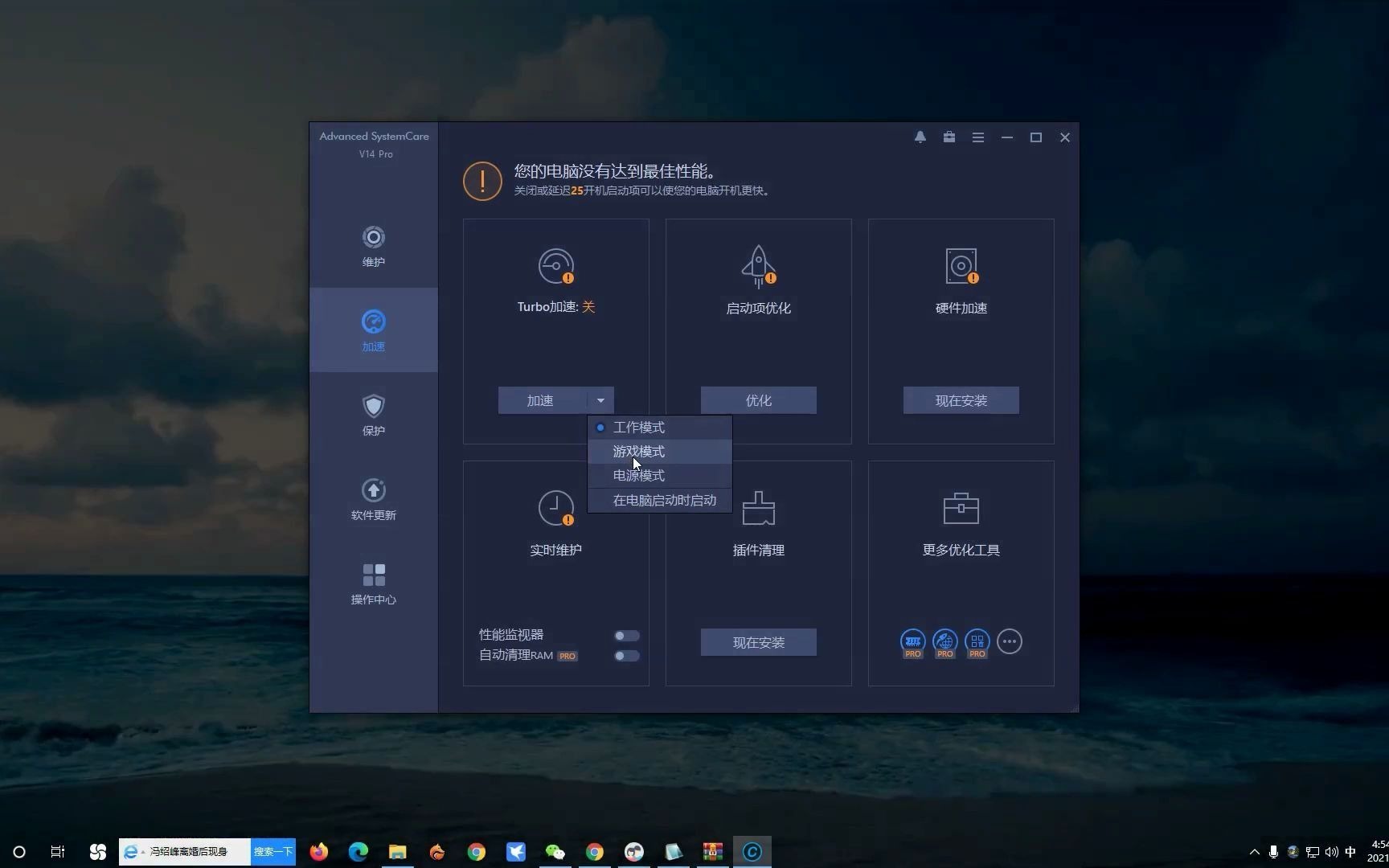
Task: Select the 工作模式 radio option
Action: click(660, 428)
